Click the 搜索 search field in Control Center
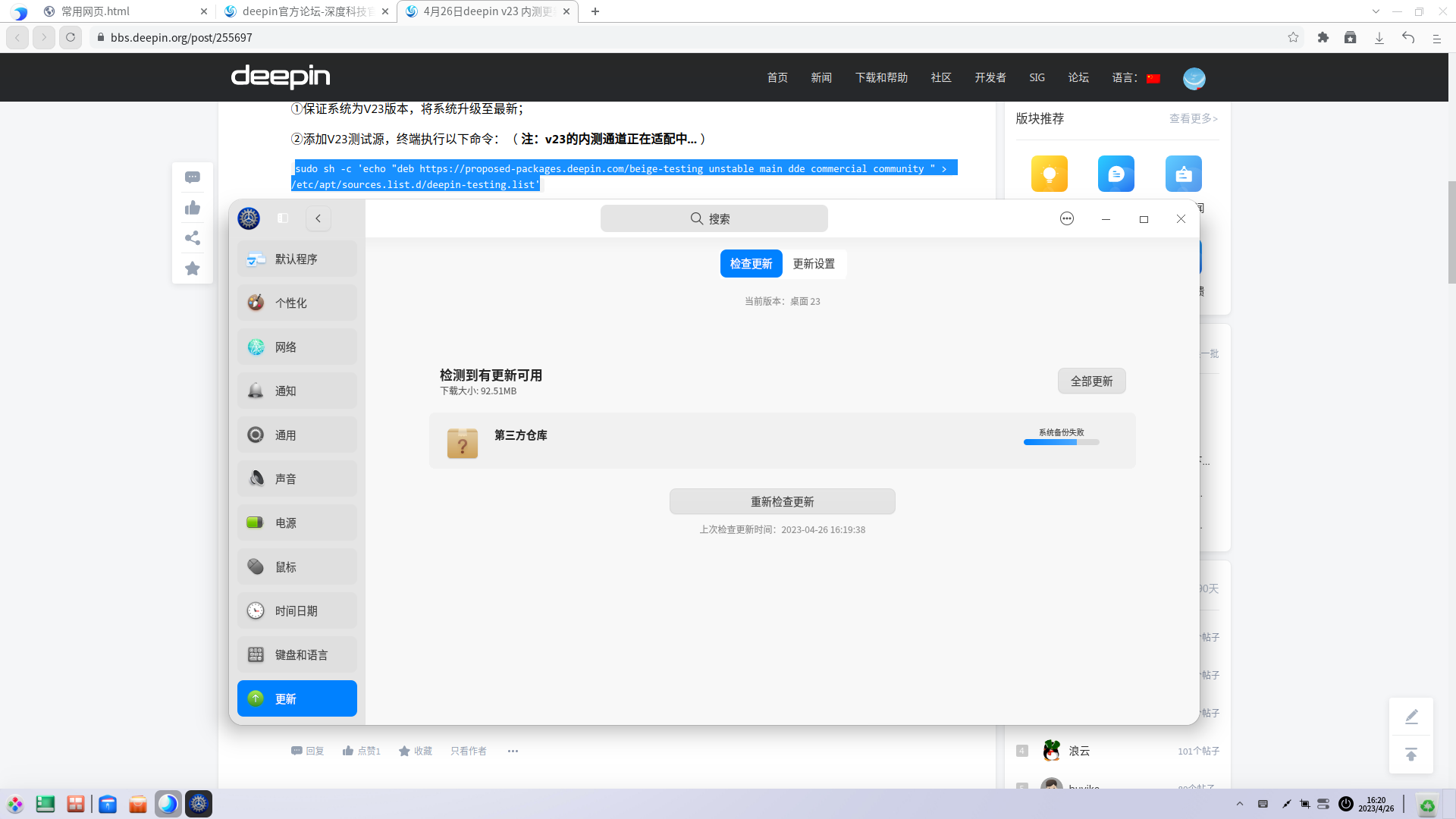 pos(714,218)
